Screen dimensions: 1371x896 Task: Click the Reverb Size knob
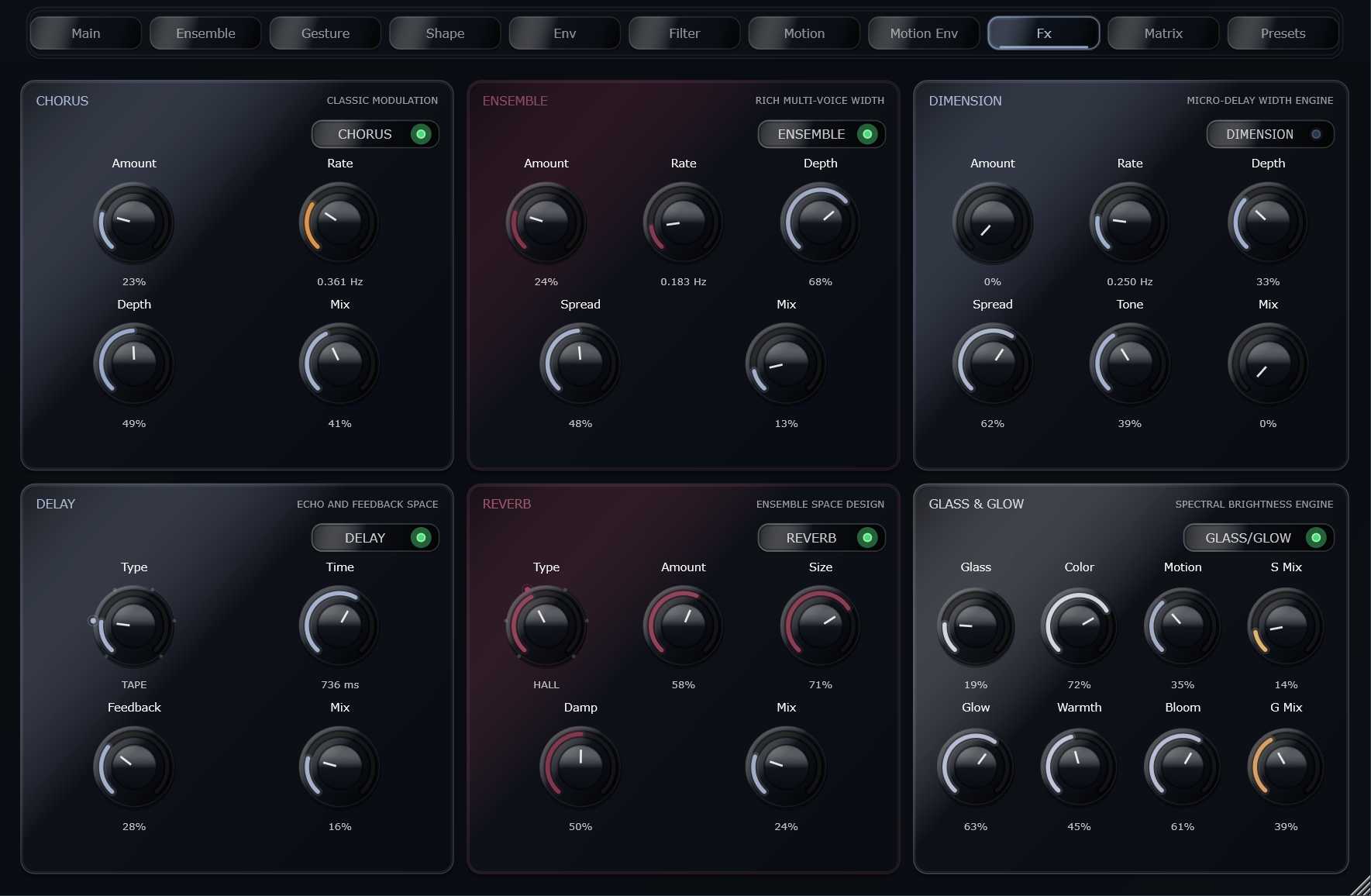click(x=820, y=626)
